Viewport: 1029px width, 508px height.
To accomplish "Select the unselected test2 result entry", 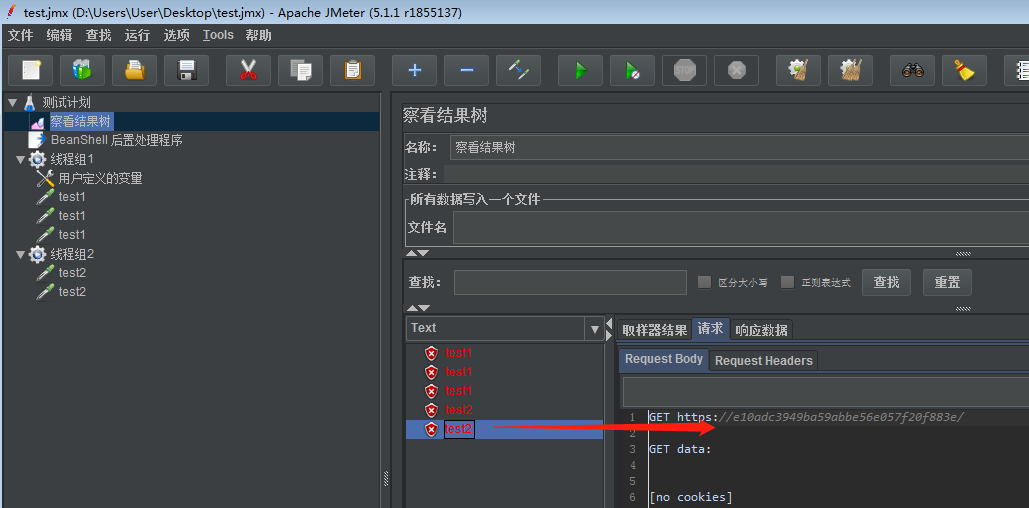I will [x=459, y=410].
